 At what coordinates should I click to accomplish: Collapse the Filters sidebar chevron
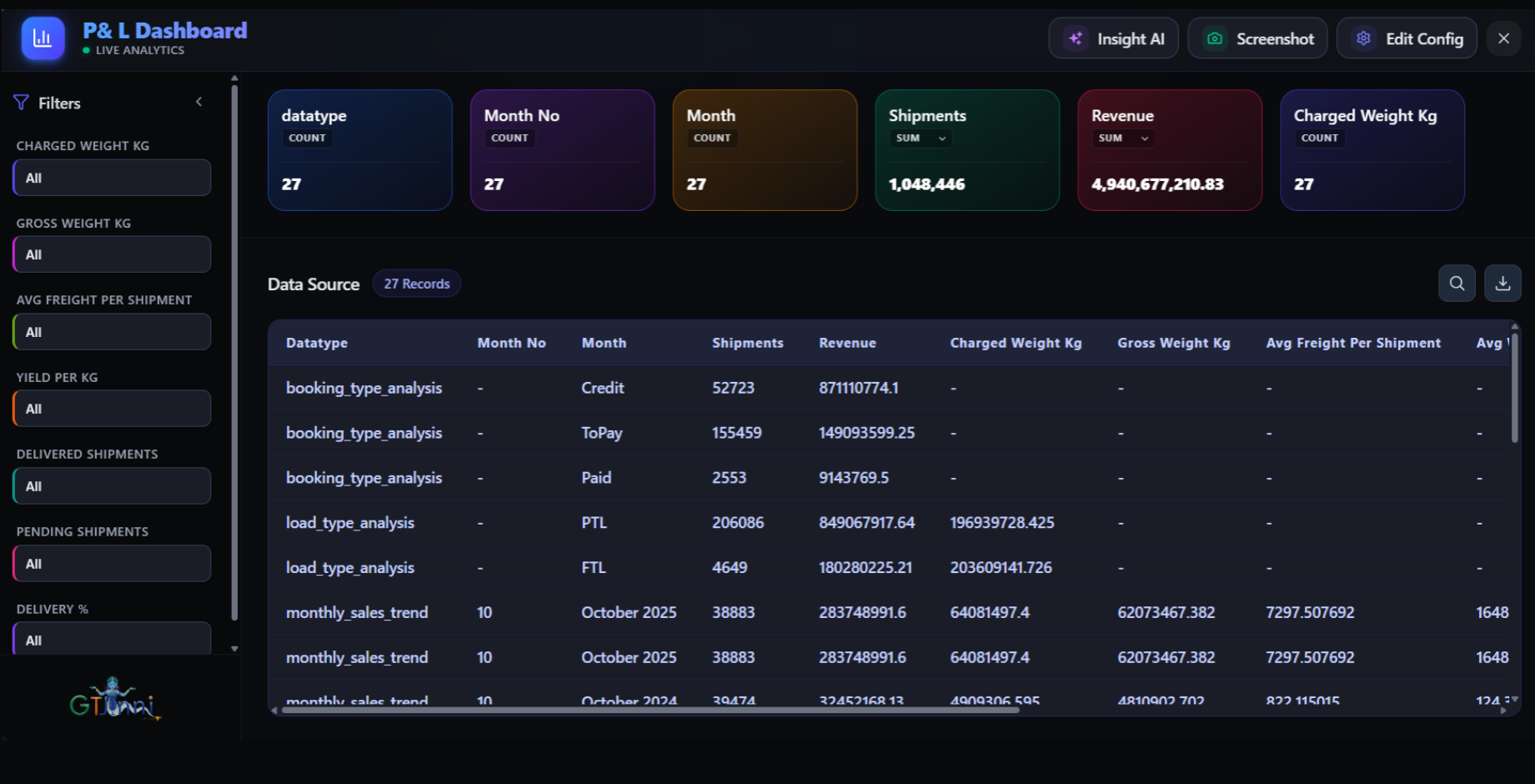[x=199, y=102]
